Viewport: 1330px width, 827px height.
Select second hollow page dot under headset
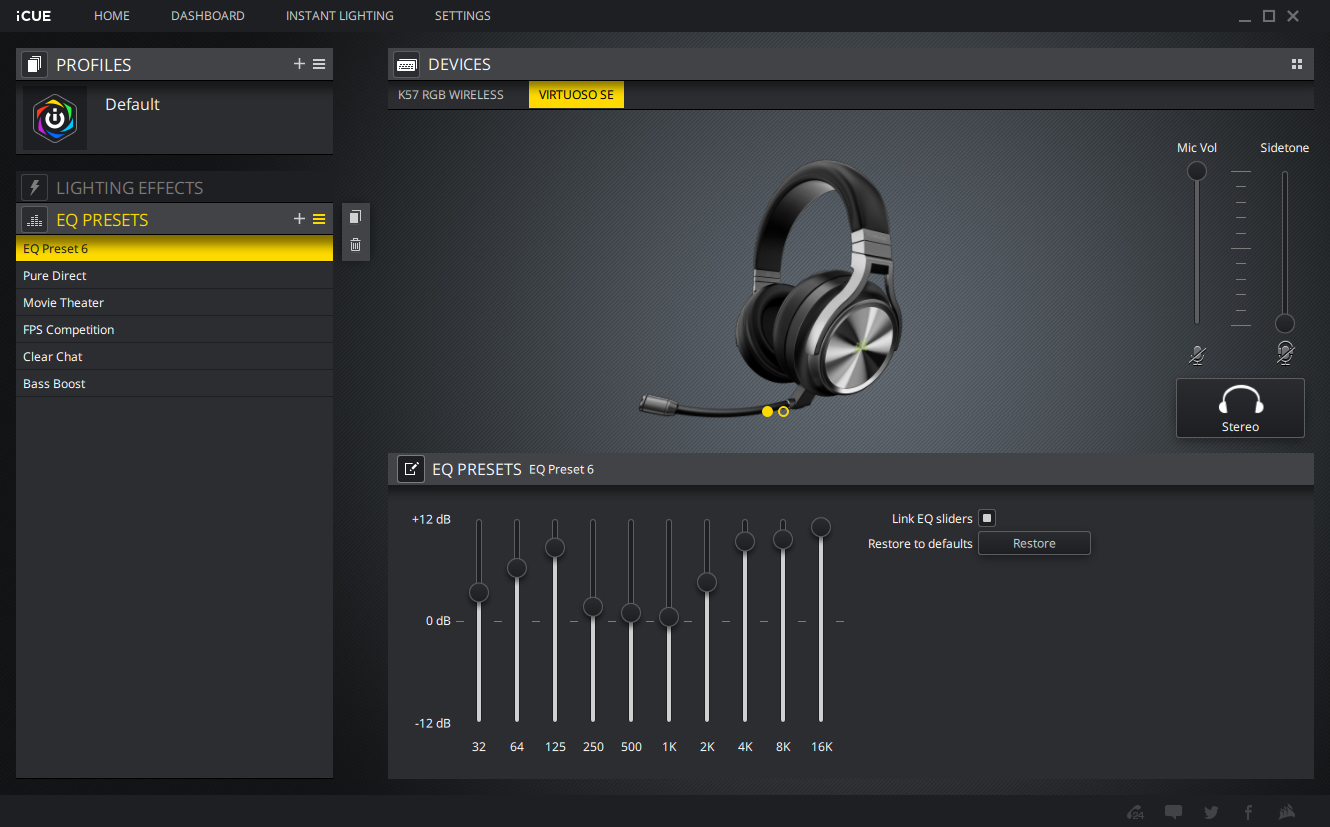tap(783, 411)
